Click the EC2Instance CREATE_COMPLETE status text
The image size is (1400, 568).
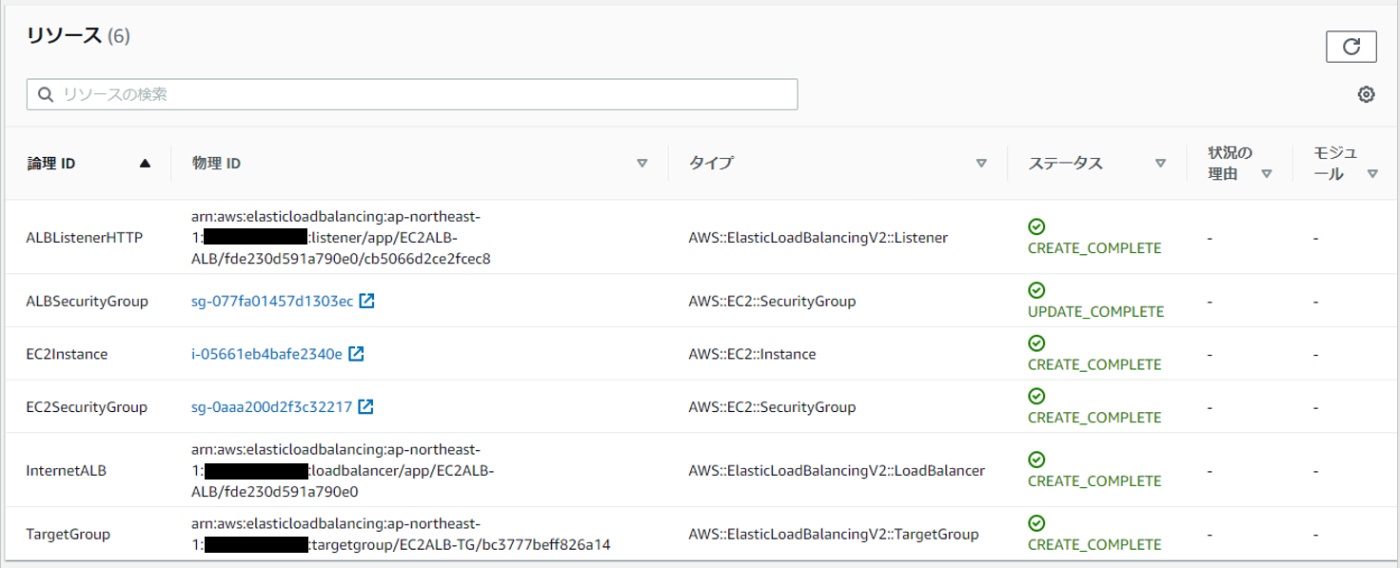pos(1095,364)
